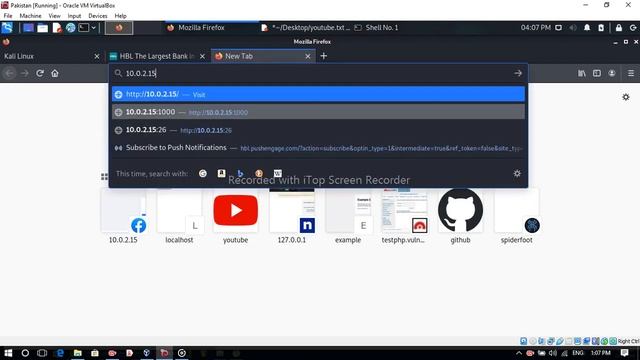640x360 pixels.
Task: Click the Go arrow in address bar
Action: coord(518,73)
